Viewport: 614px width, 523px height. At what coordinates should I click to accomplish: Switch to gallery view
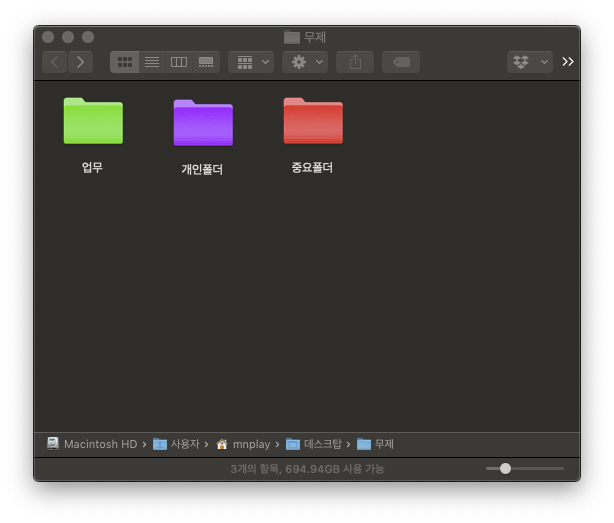[x=206, y=62]
